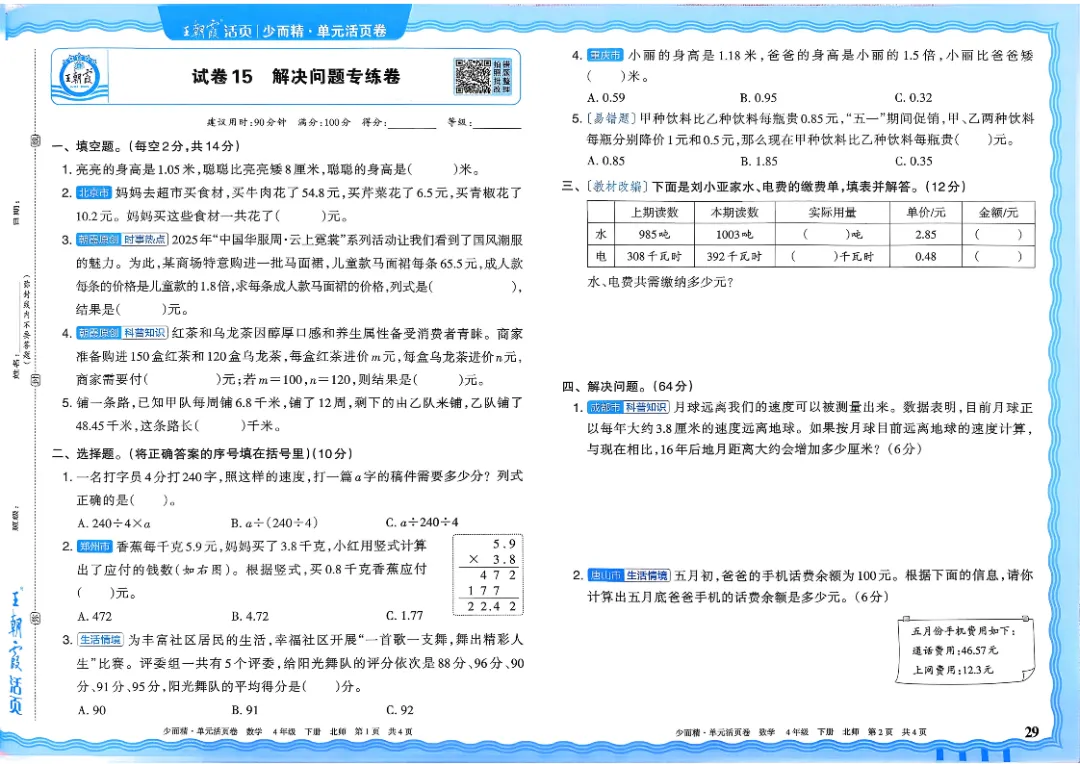Click the 郑州市 tag in the banana question
1080x764 pixels.
(94, 546)
